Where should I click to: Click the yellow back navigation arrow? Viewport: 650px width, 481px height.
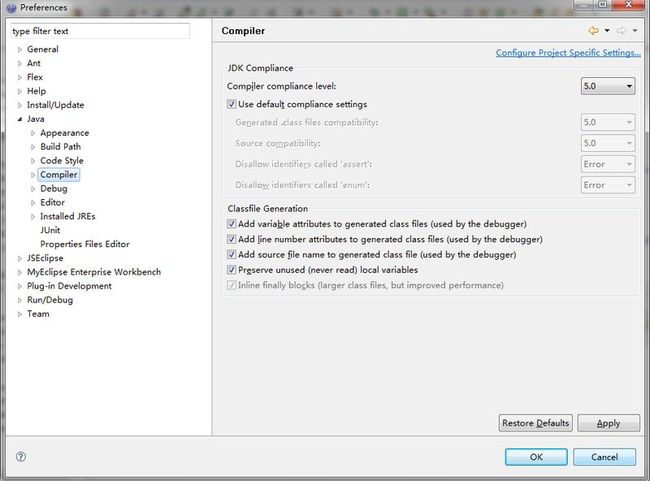coord(593,31)
